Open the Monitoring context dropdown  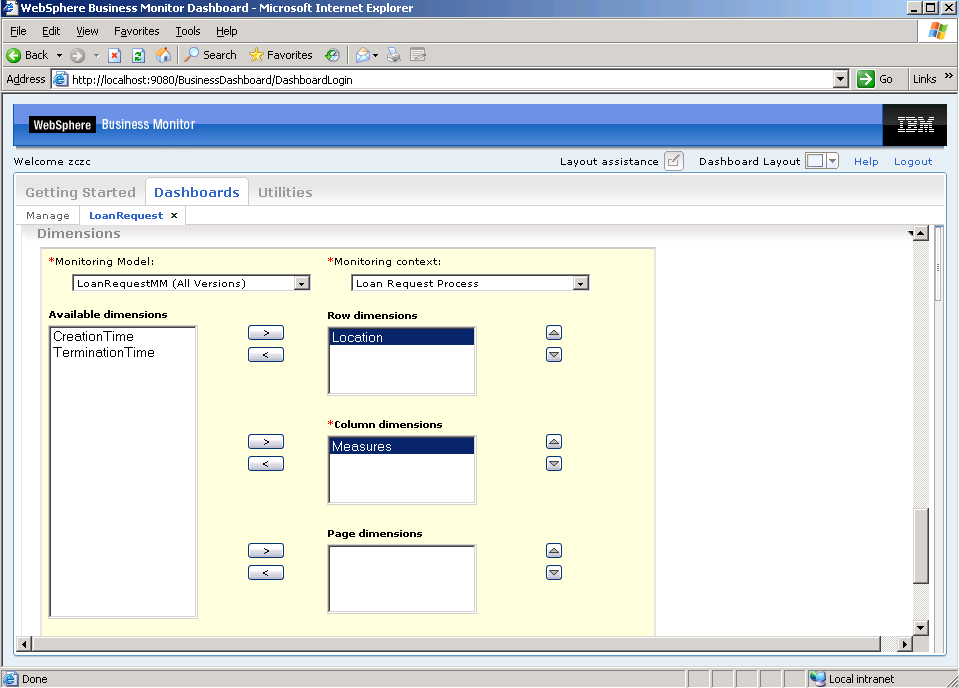[x=580, y=283]
